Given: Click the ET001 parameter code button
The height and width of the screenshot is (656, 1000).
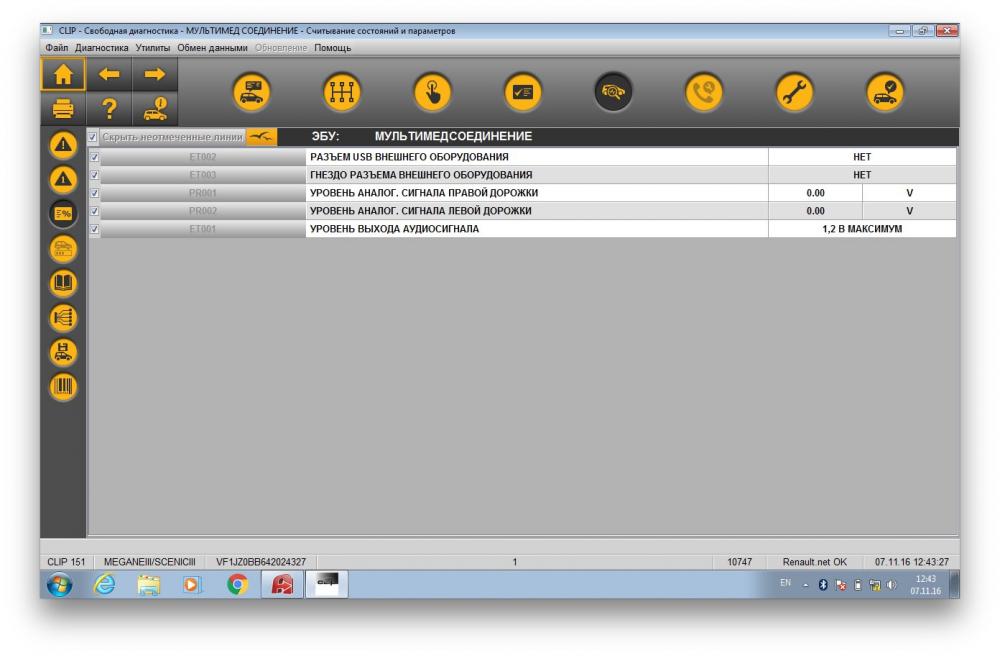Looking at the screenshot, I should point(203,229).
